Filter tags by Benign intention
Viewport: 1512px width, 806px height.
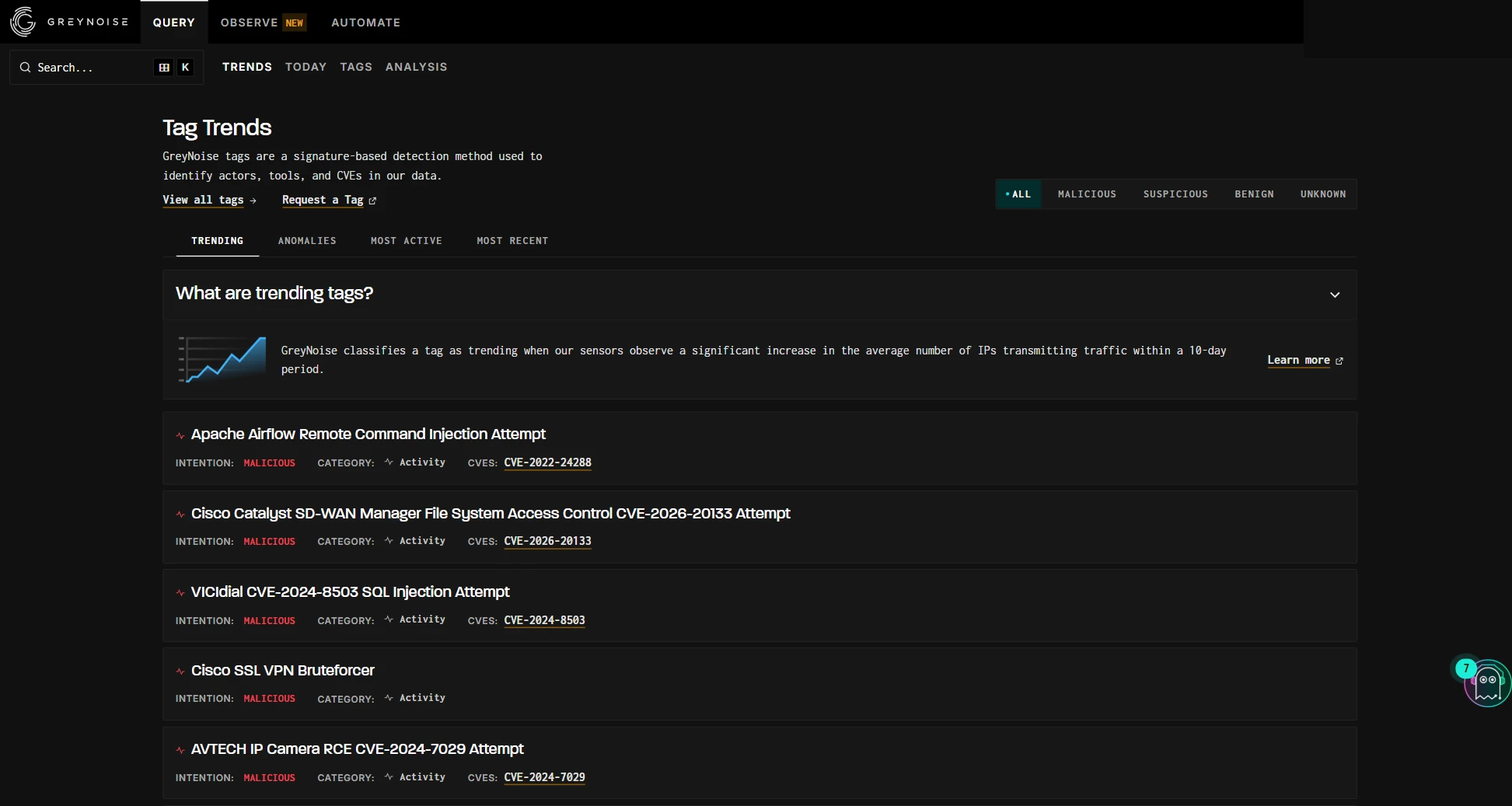1254,194
